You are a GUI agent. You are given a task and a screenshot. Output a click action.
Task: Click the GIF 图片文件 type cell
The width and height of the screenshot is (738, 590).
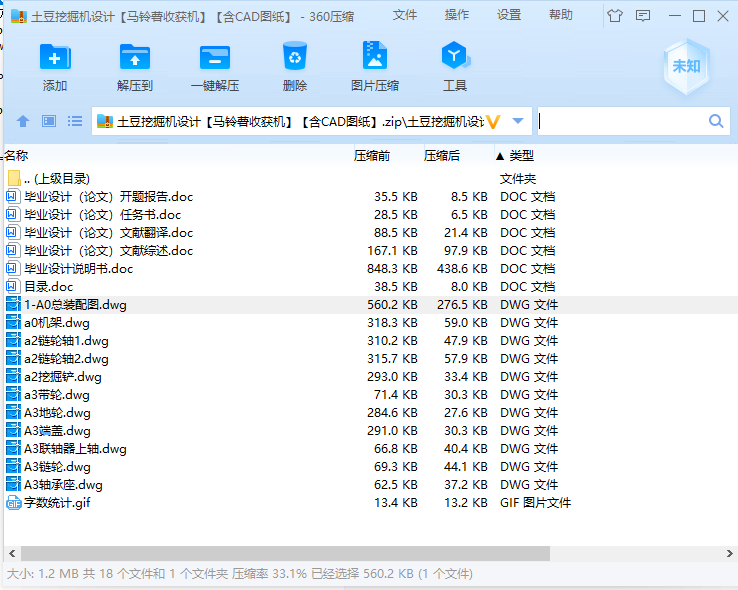(535, 502)
